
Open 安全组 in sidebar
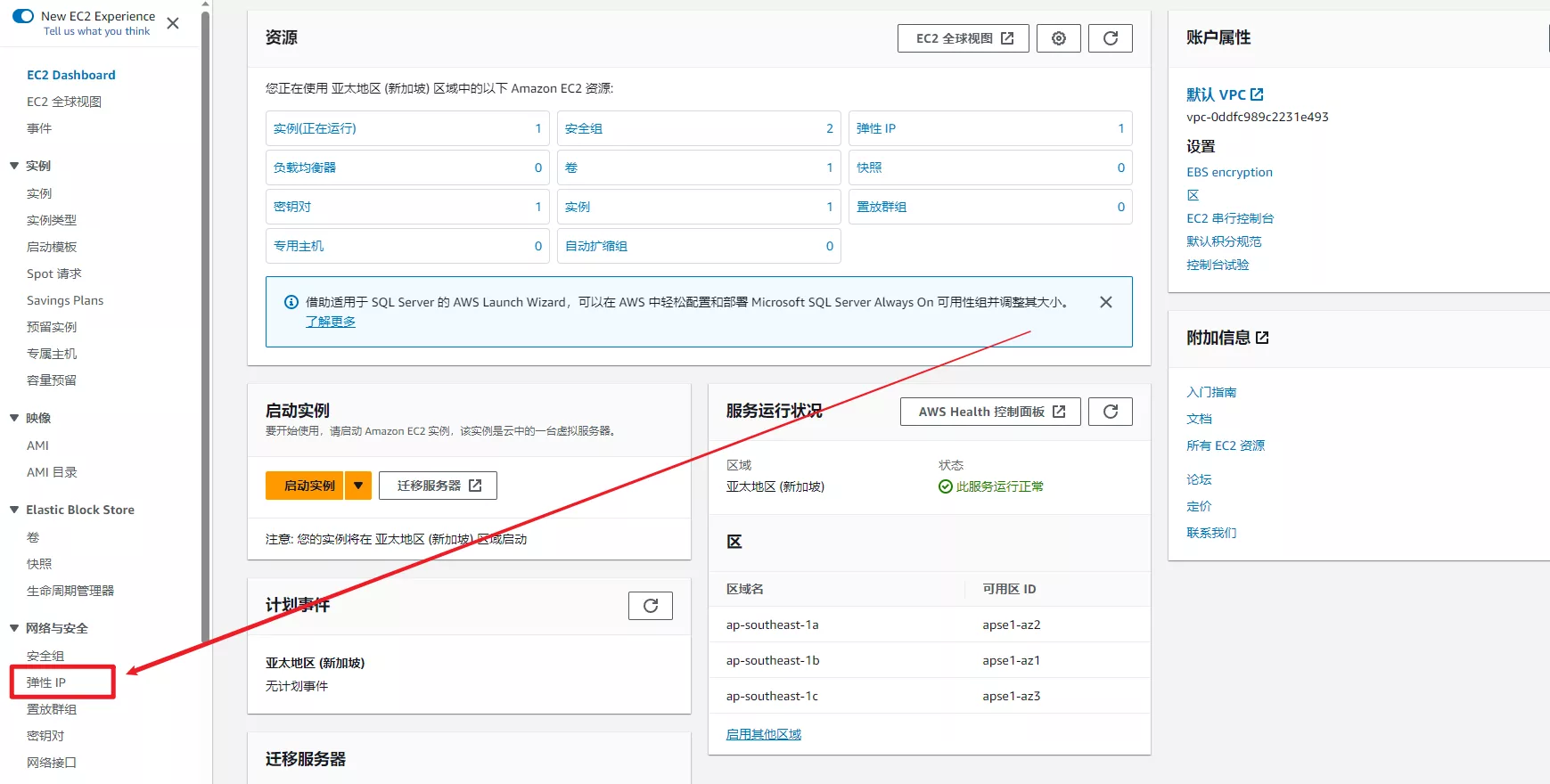point(45,656)
